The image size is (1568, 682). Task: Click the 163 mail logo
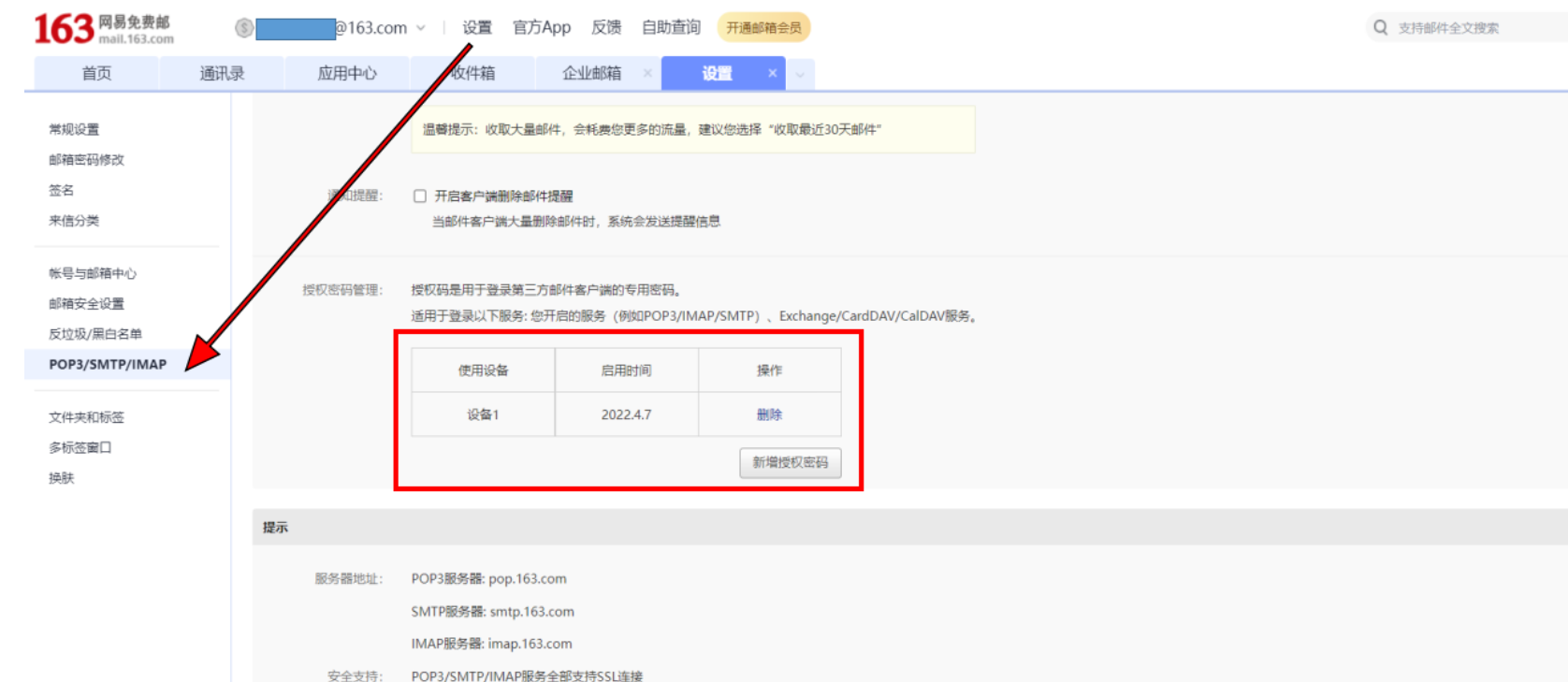(103, 28)
